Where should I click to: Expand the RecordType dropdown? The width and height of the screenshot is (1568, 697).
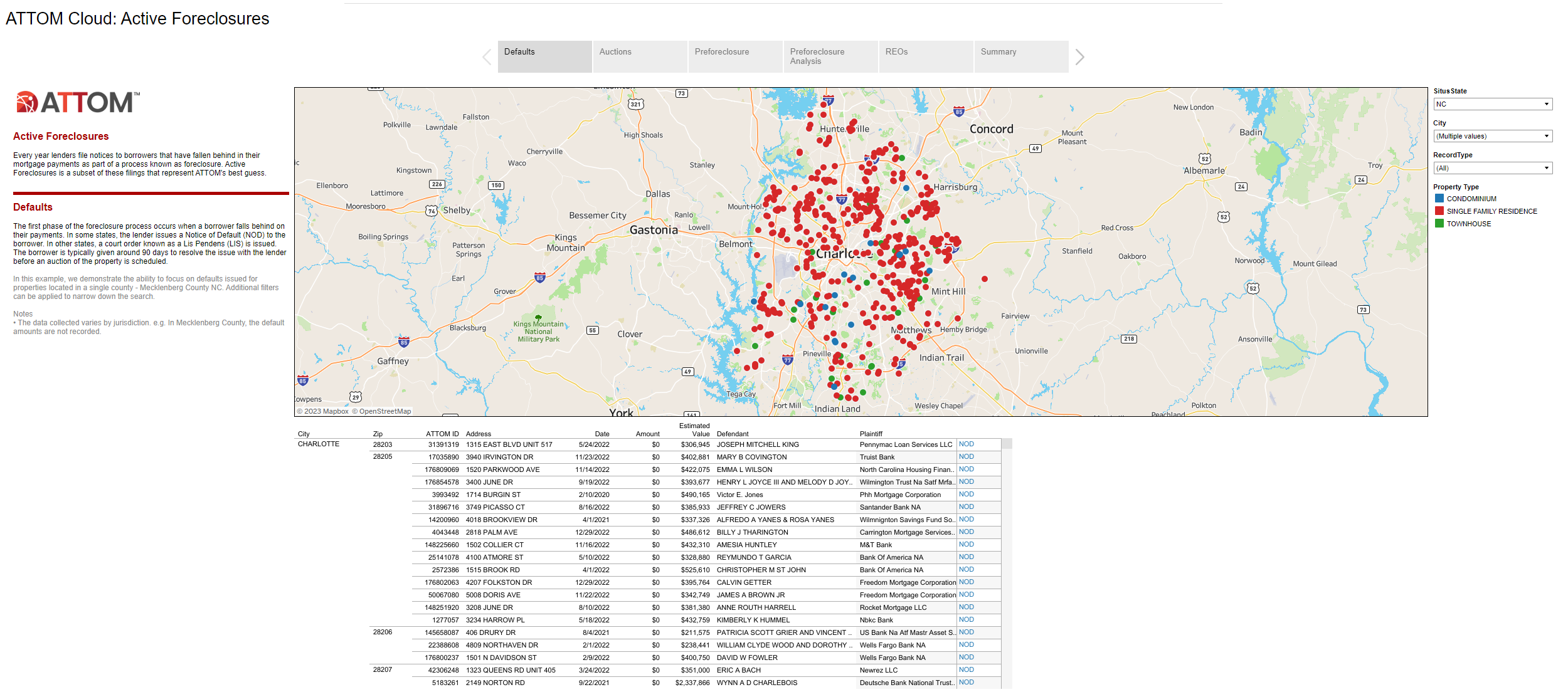(x=1493, y=168)
